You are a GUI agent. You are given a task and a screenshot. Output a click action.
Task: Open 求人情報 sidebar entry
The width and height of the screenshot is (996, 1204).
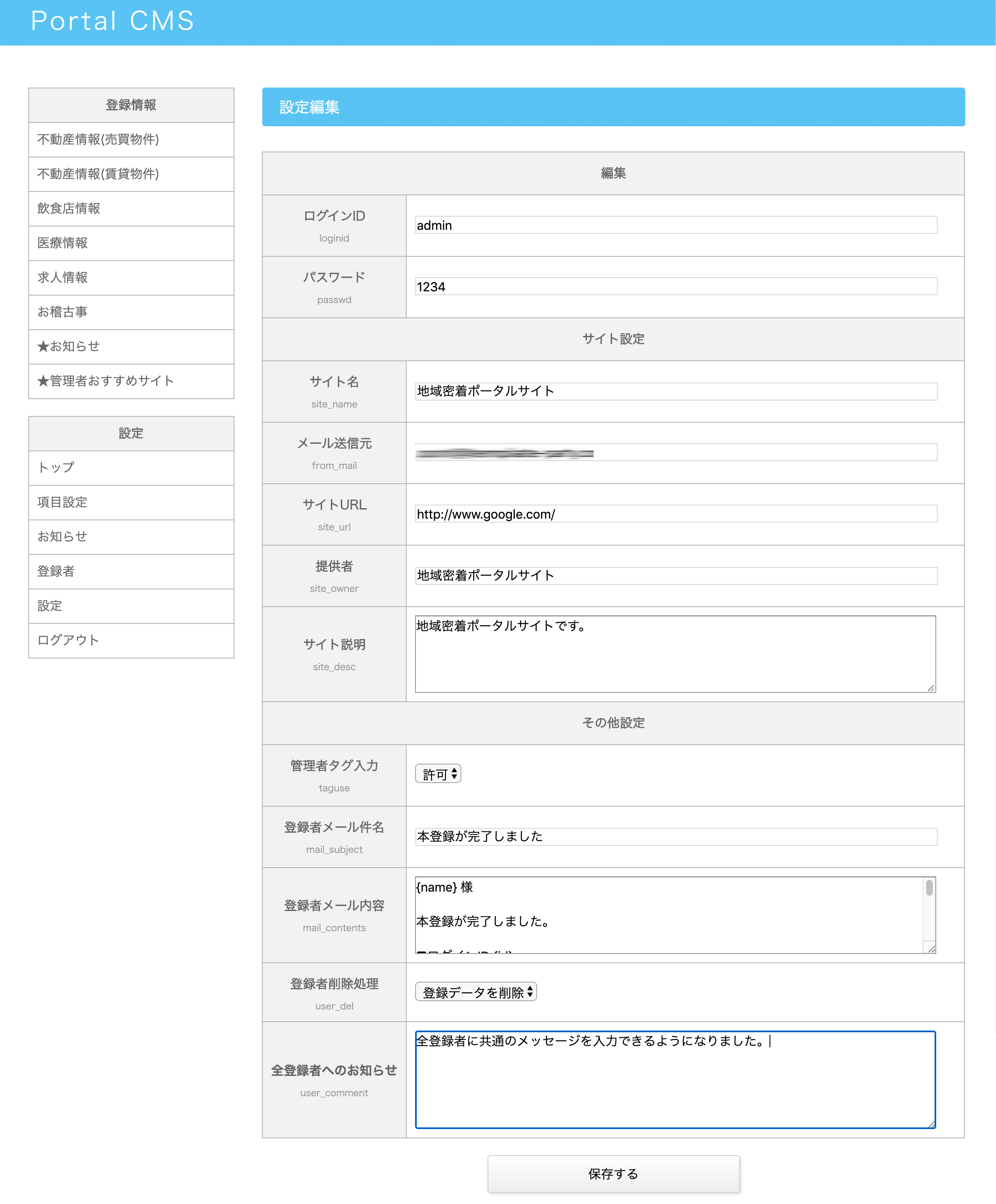[131, 277]
